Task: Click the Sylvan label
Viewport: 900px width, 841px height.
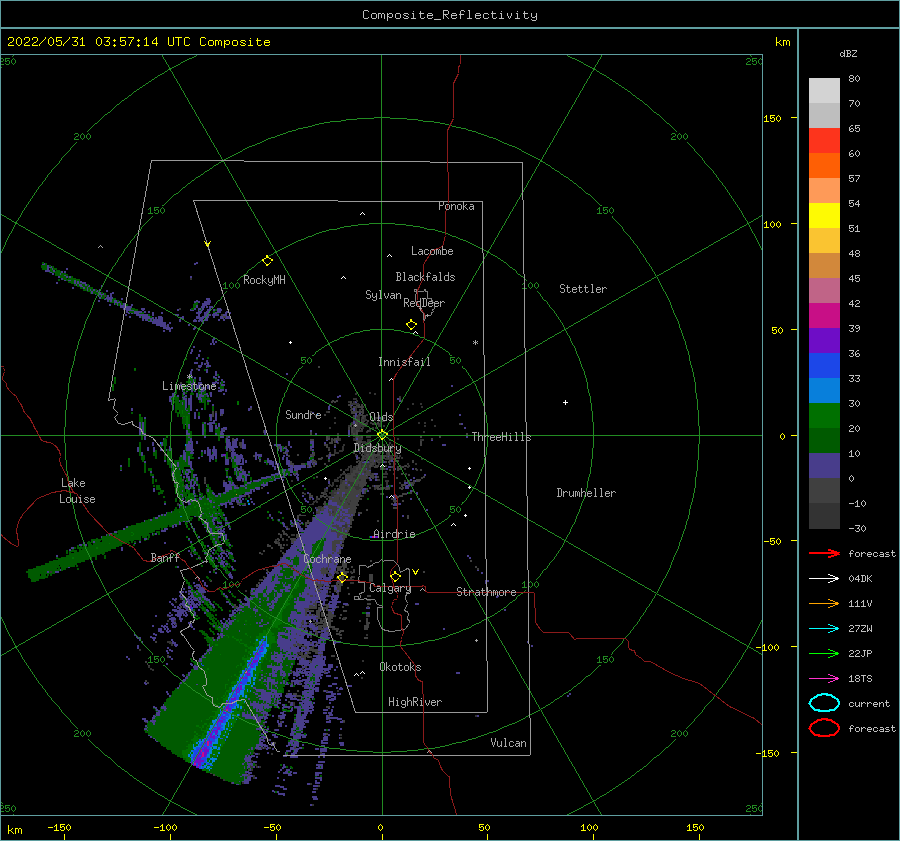Action: pos(383,295)
